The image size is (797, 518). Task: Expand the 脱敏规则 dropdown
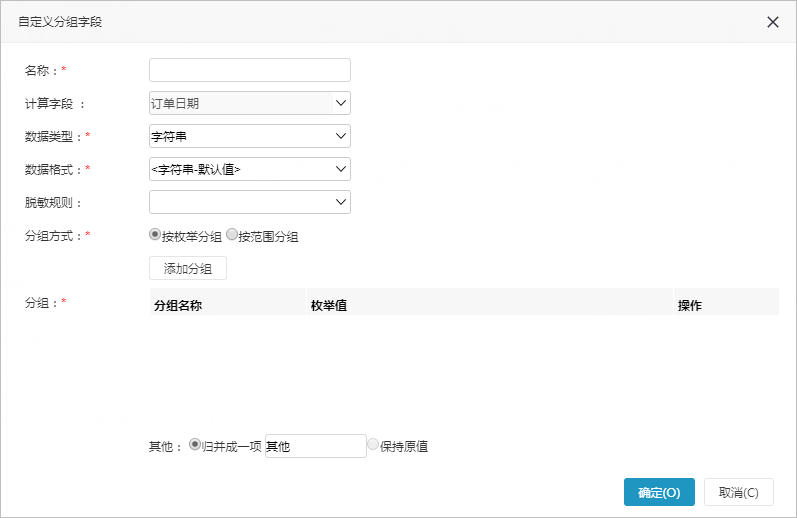(x=250, y=202)
